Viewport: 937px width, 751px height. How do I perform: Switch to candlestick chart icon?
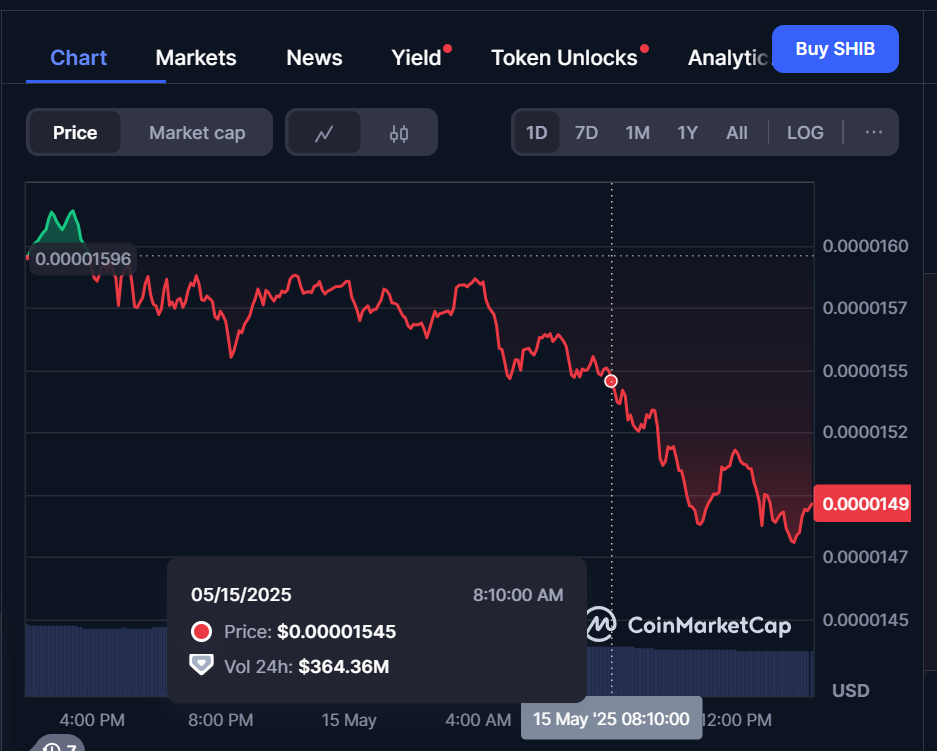pyautogui.click(x=399, y=133)
